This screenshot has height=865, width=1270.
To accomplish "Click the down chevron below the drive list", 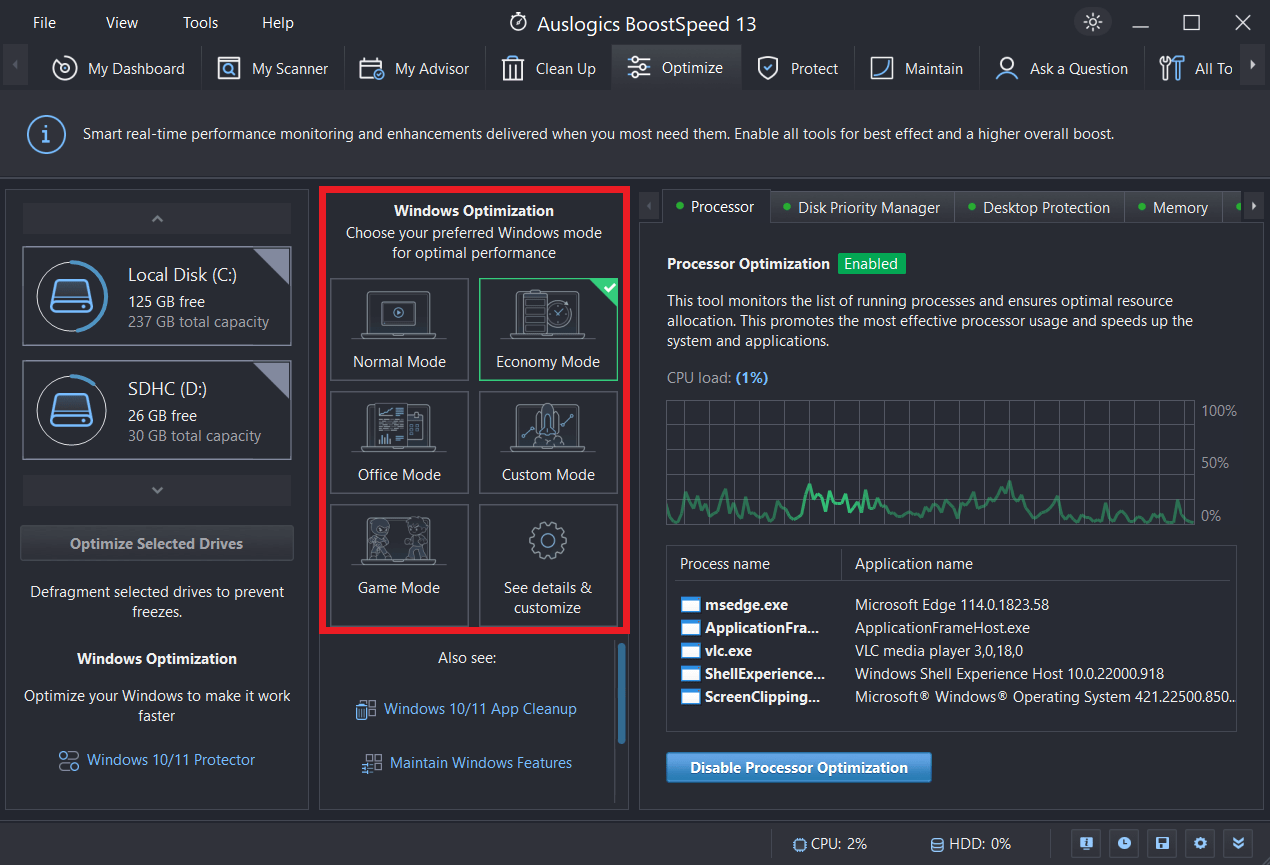I will point(157,490).
